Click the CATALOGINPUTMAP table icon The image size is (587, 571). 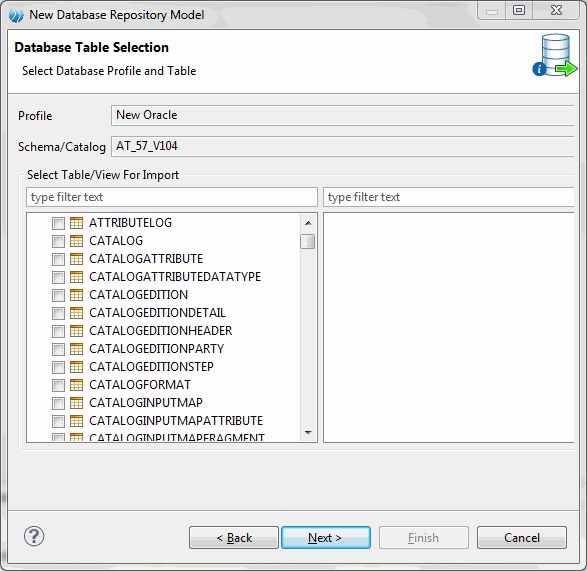(x=76, y=403)
